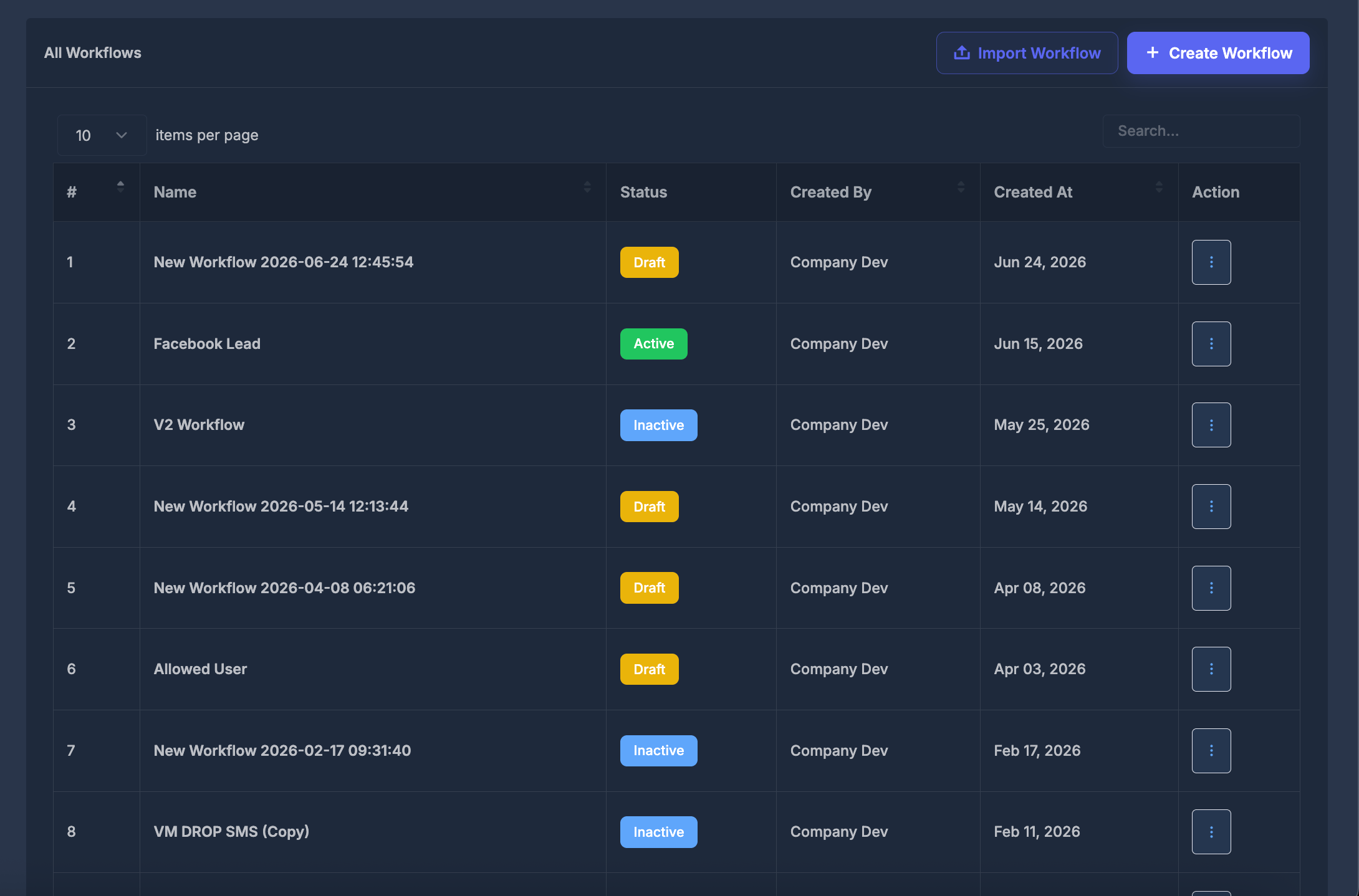Sort table by Created At arrows
This screenshot has height=896, width=1359.
coord(1159,187)
